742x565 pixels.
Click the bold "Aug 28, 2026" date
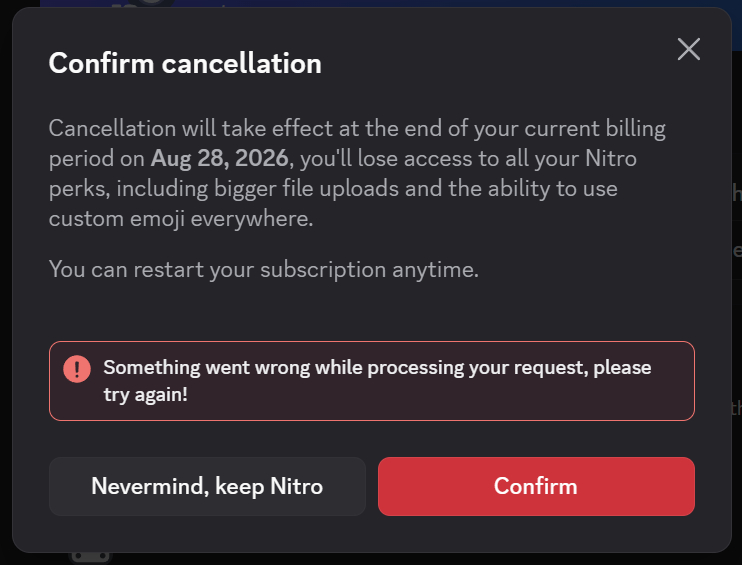coord(219,159)
